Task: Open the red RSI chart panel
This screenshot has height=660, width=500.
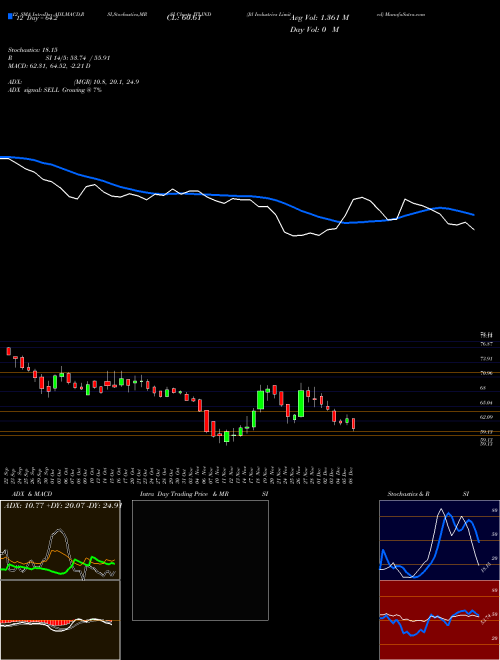Action: pyautogui.click(x=439, y=620)
